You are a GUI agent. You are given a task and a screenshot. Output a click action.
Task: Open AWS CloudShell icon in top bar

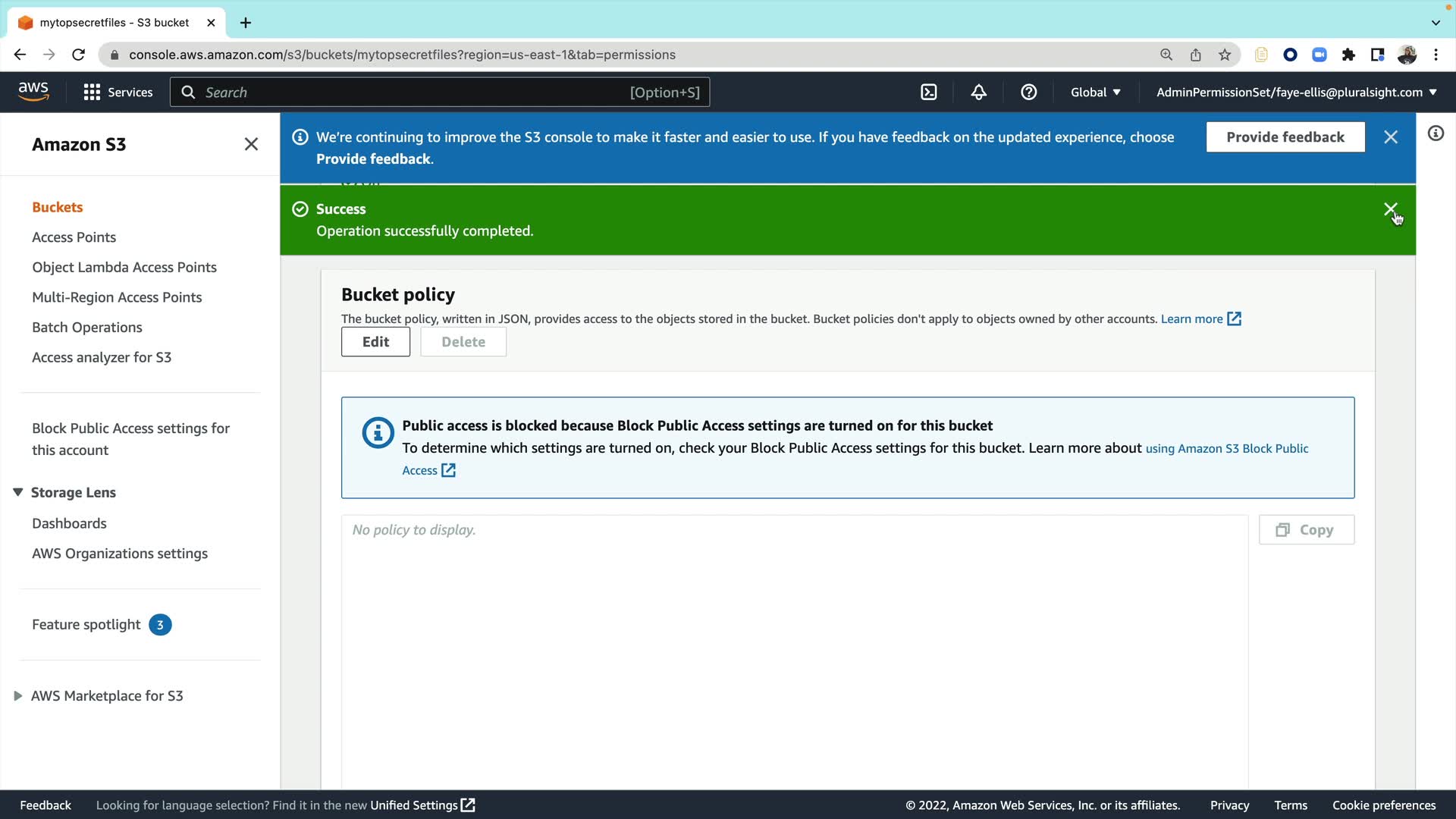point(928,93)
